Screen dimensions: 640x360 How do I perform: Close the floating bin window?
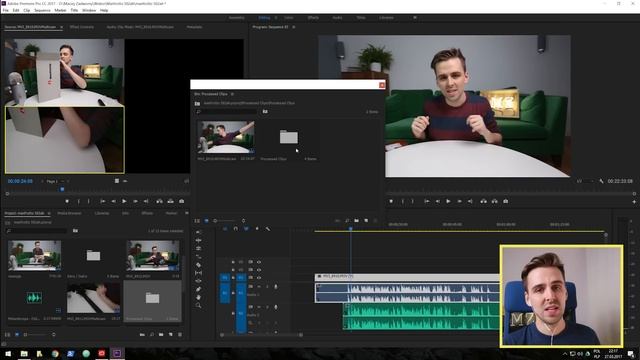382,85
